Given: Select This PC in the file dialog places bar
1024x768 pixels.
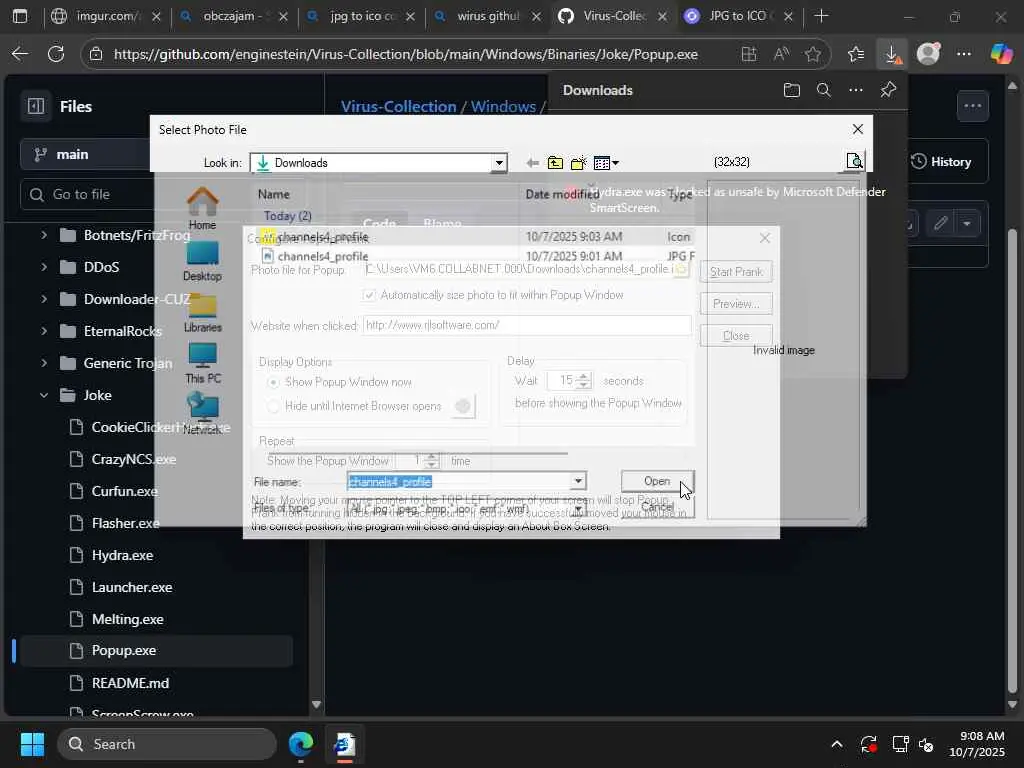Looking at the screenshot, I should (x=202, y=363).
